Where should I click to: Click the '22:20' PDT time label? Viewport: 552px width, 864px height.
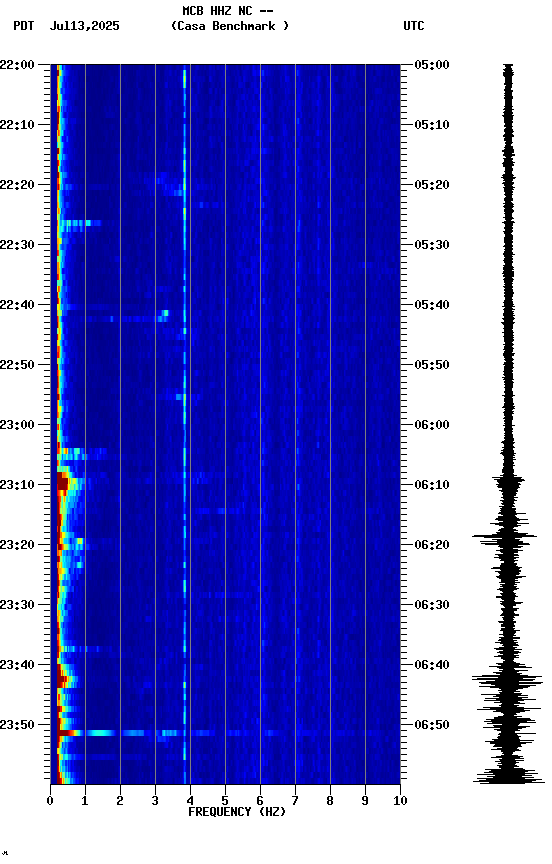coord(17,185)
